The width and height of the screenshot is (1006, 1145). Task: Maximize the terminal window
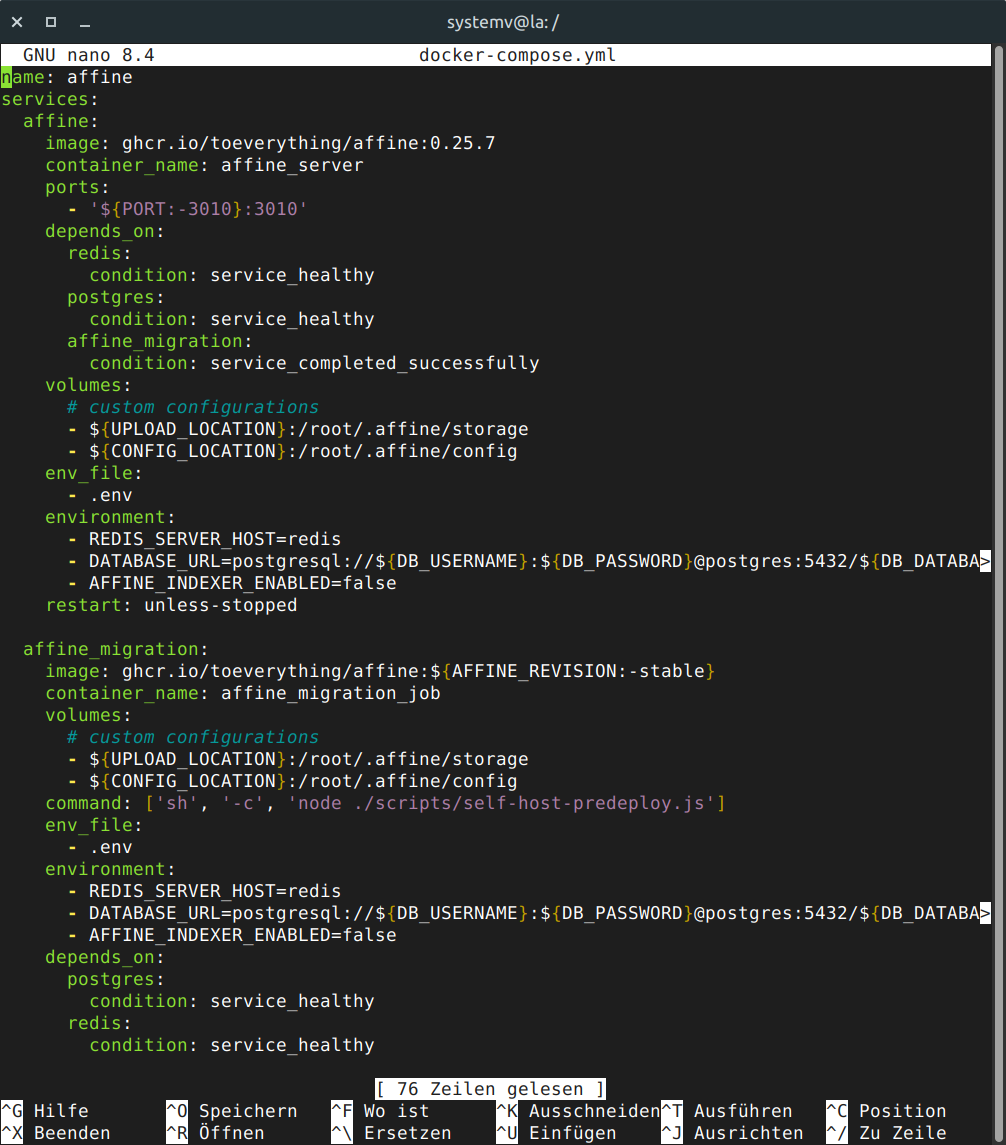(51, 22)
